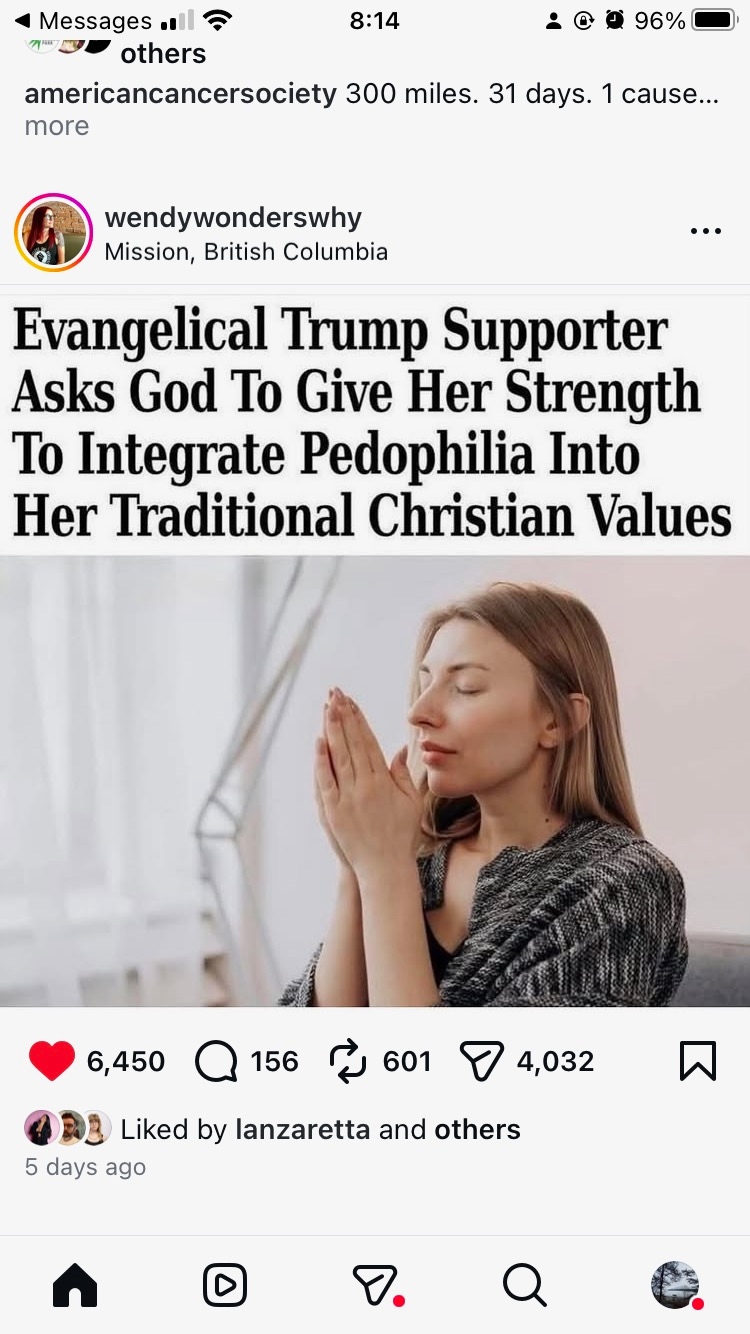Expand caption by tapping "more"
This screenshot has height=1334, width=750.
[57, 126]
